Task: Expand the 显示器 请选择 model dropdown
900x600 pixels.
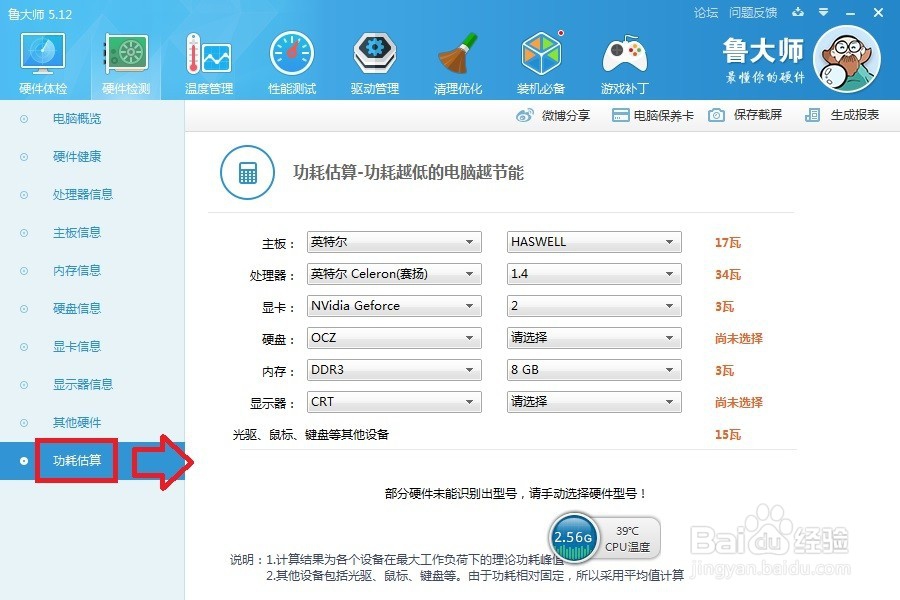Action: pos(594,402)
